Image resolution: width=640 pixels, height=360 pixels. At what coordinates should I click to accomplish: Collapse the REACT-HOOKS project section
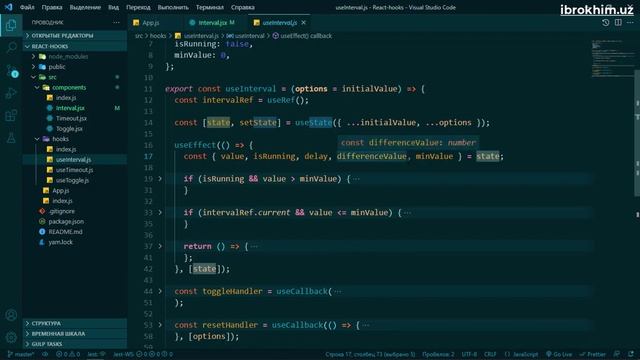pyautogui.click(x=75, y=46)
